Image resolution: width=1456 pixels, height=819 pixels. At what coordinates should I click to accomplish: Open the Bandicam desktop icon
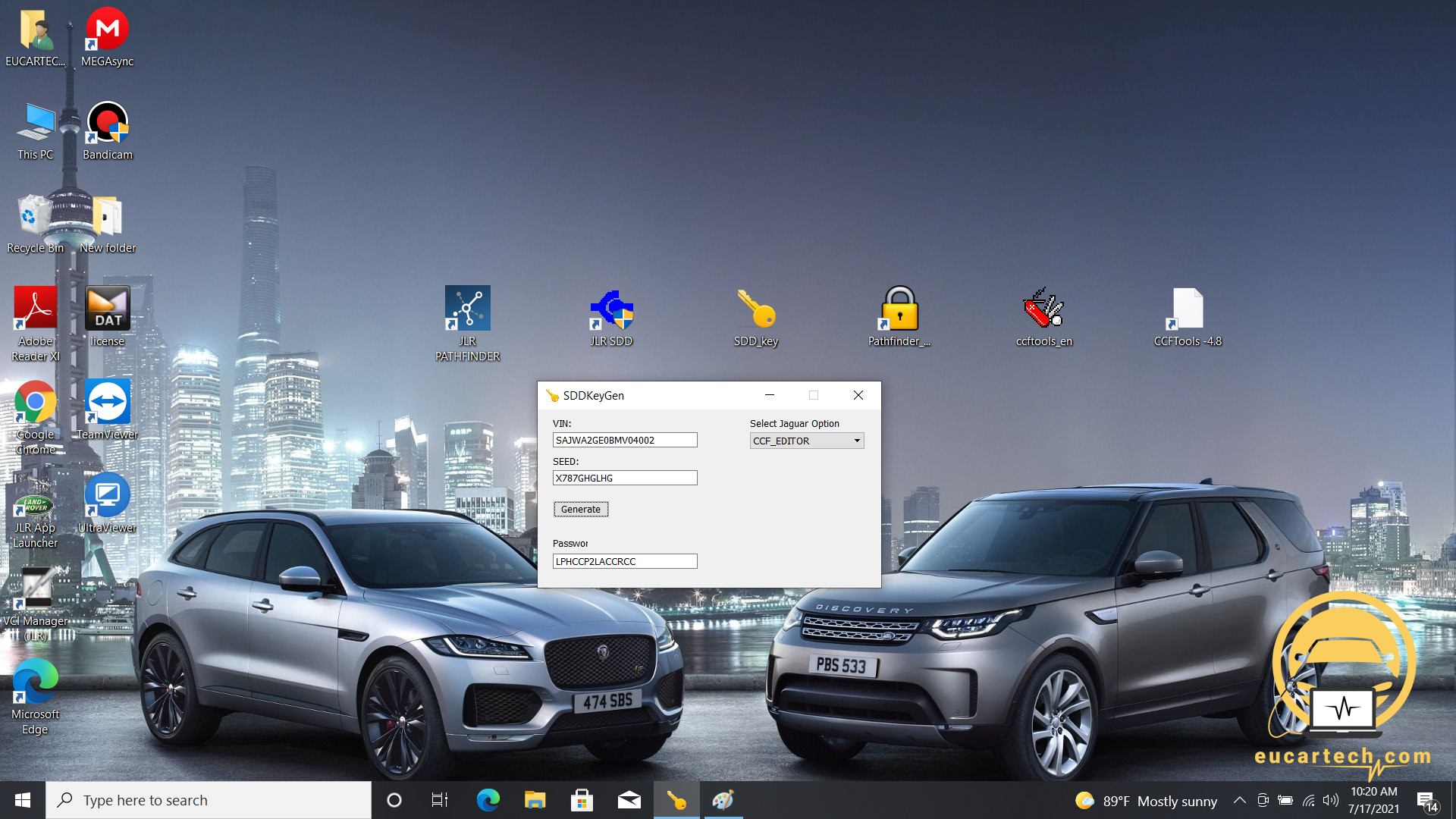[107, 124]
